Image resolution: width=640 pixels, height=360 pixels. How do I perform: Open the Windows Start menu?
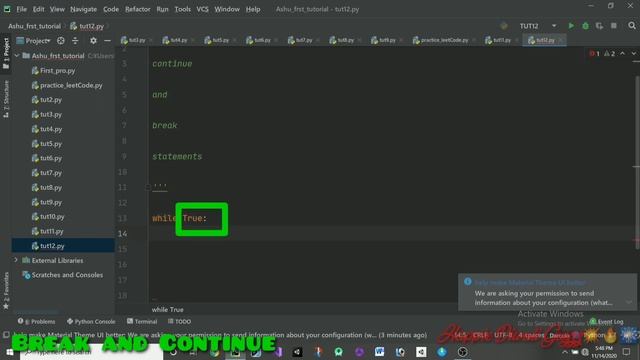[10, 352]
